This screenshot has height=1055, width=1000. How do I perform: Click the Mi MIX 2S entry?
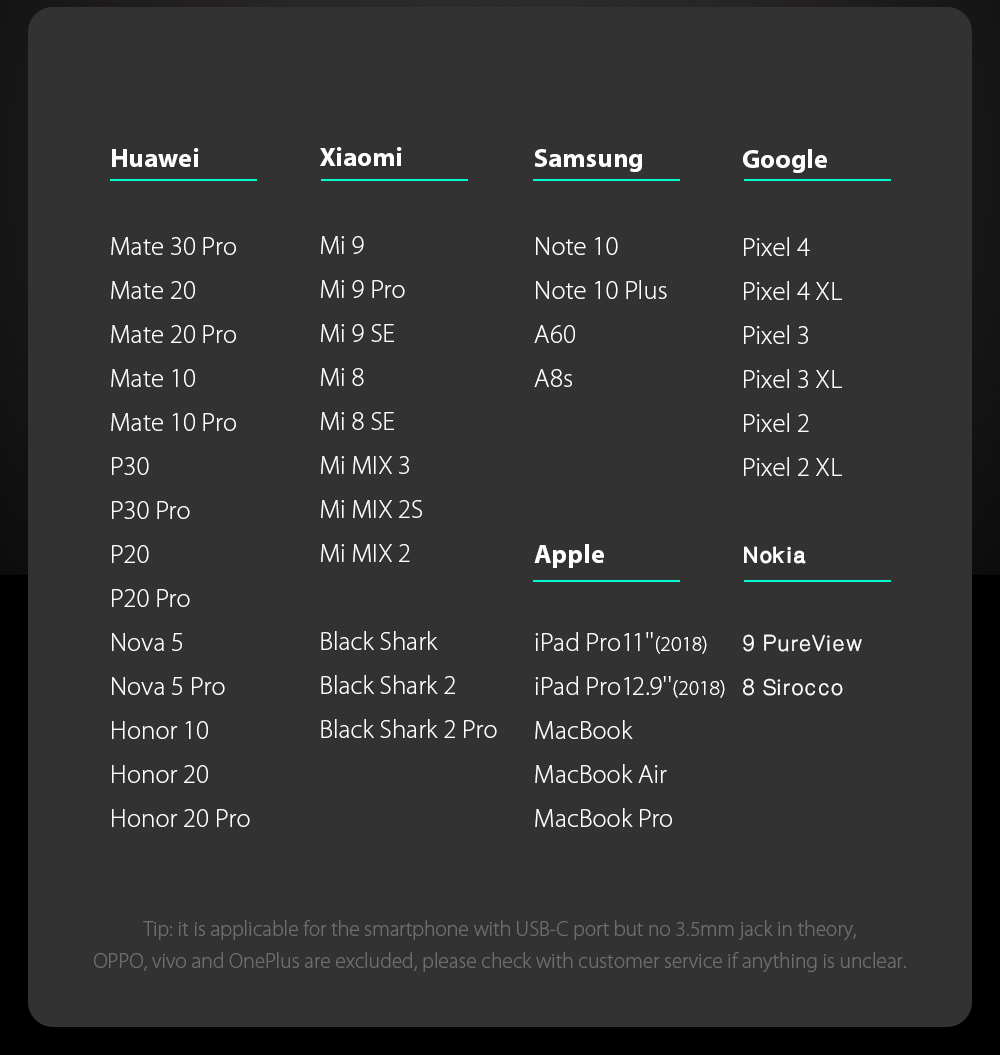(371, 509)
